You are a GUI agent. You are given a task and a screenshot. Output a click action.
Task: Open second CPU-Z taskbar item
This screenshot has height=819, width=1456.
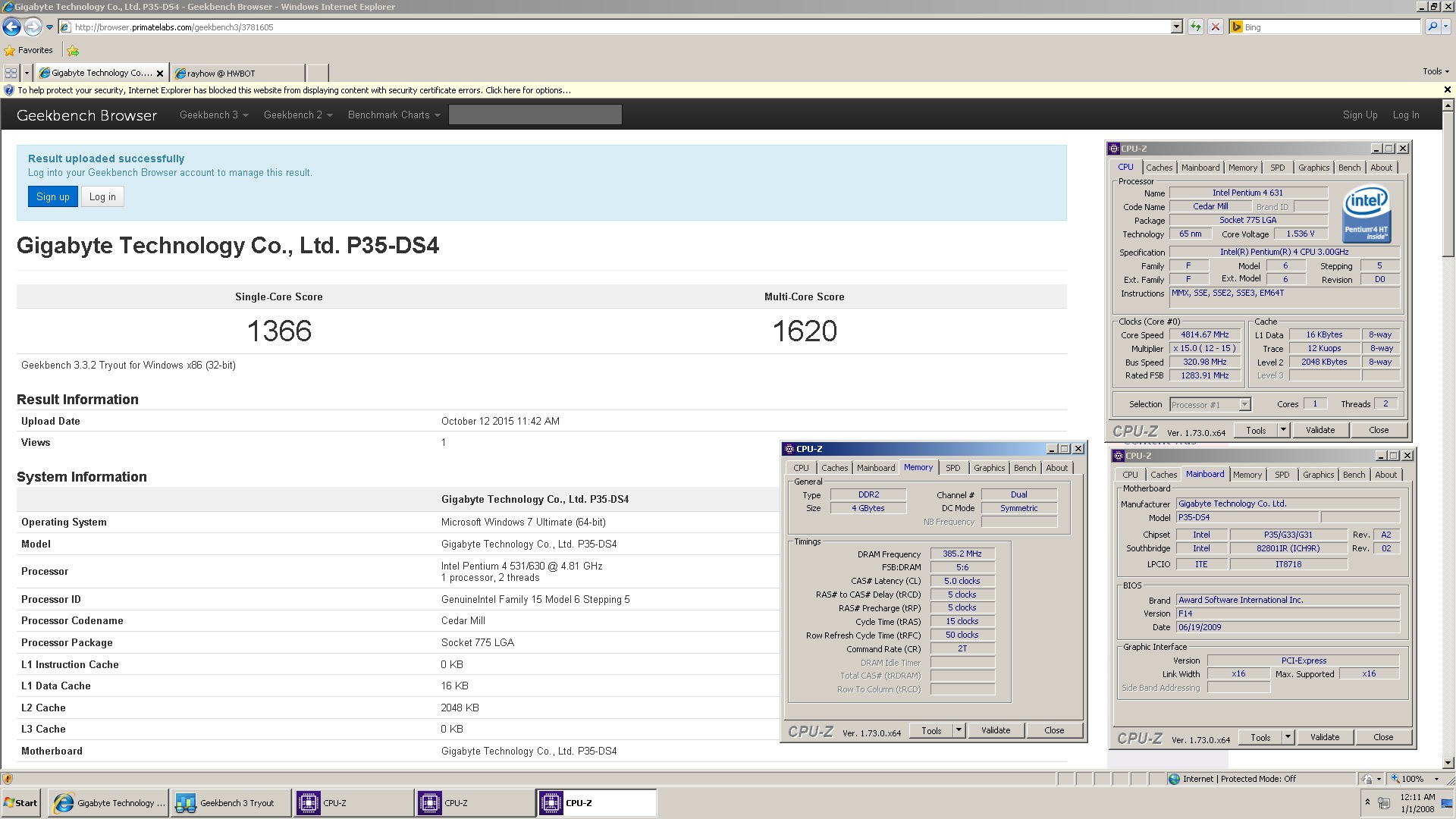pos(475,802)
